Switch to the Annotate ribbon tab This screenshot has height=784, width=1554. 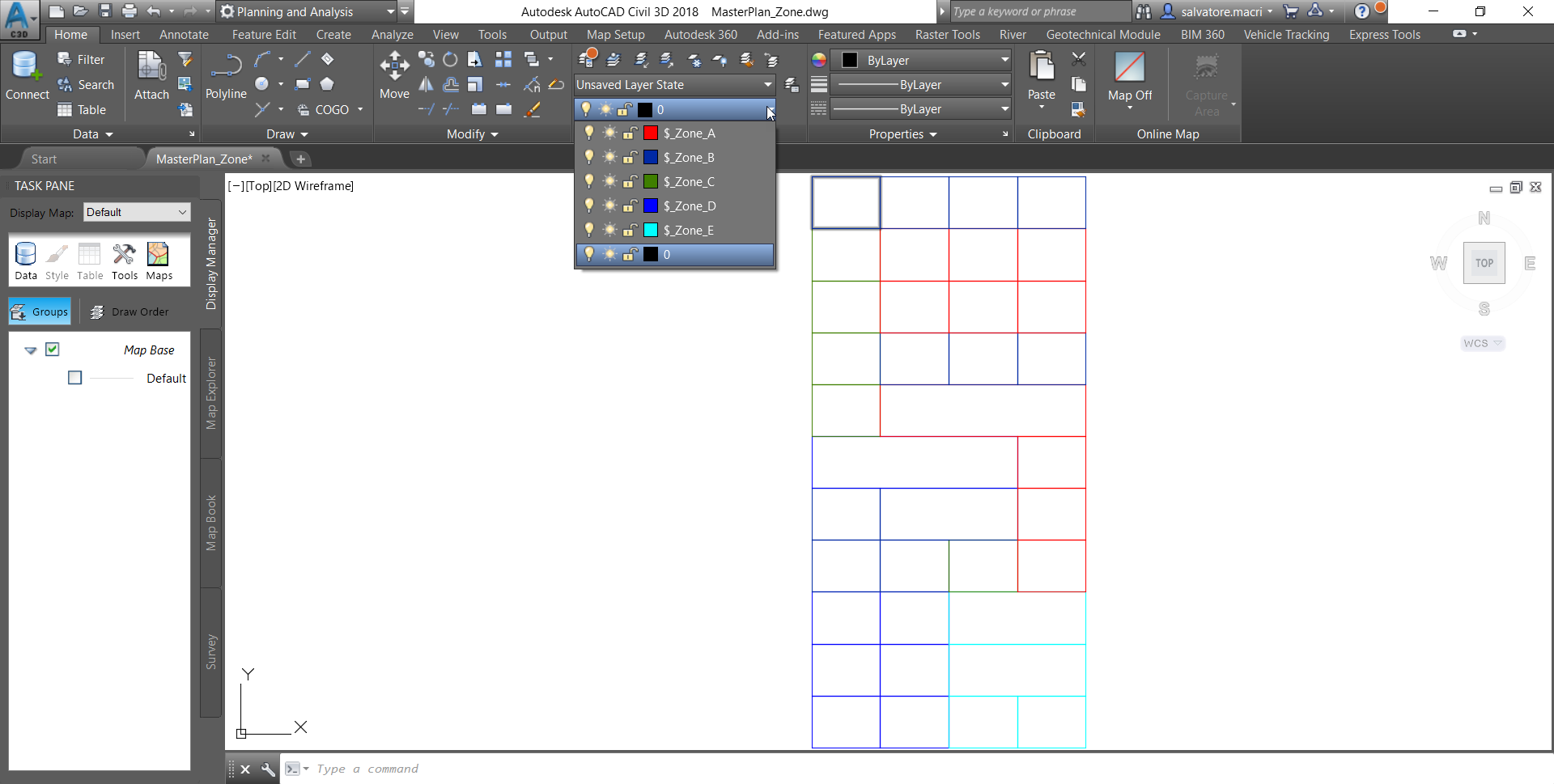point(184,35)
